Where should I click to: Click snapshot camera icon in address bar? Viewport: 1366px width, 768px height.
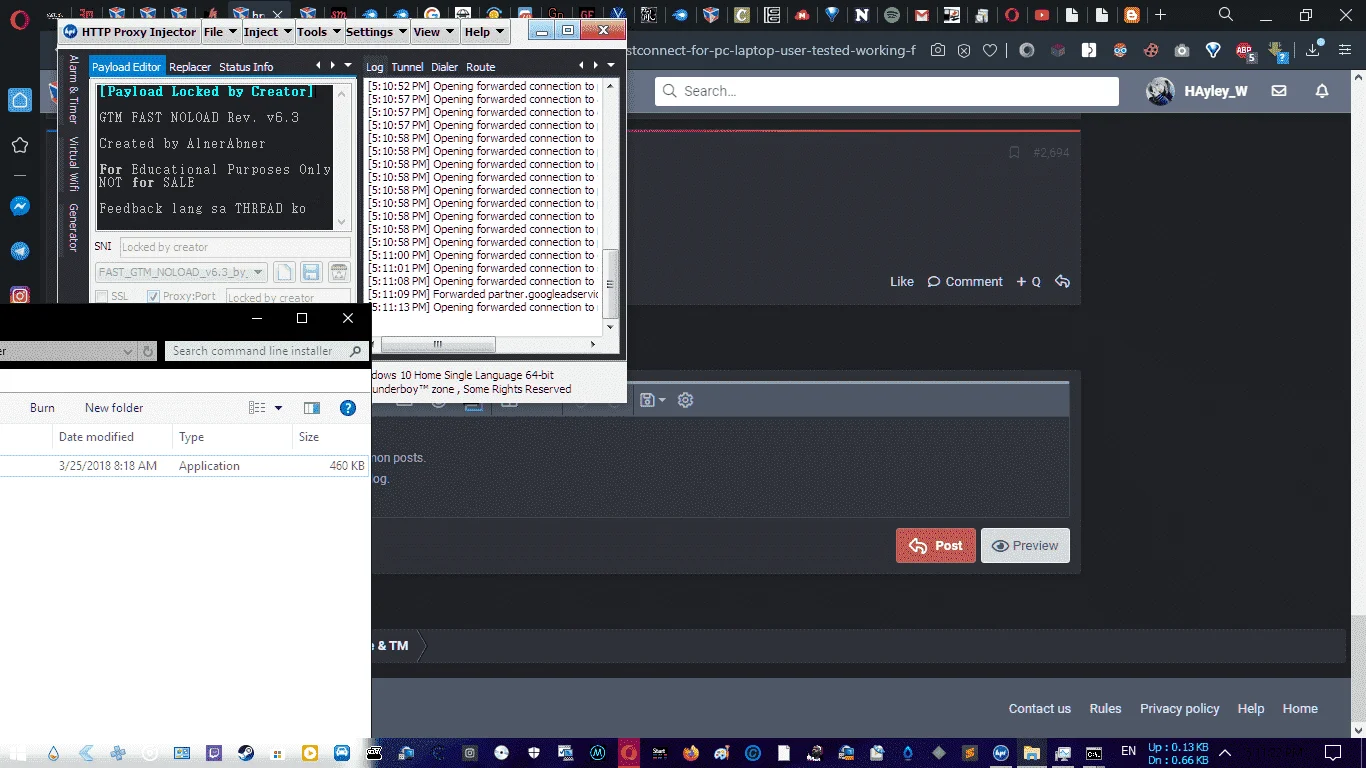(x=938, y=50)
